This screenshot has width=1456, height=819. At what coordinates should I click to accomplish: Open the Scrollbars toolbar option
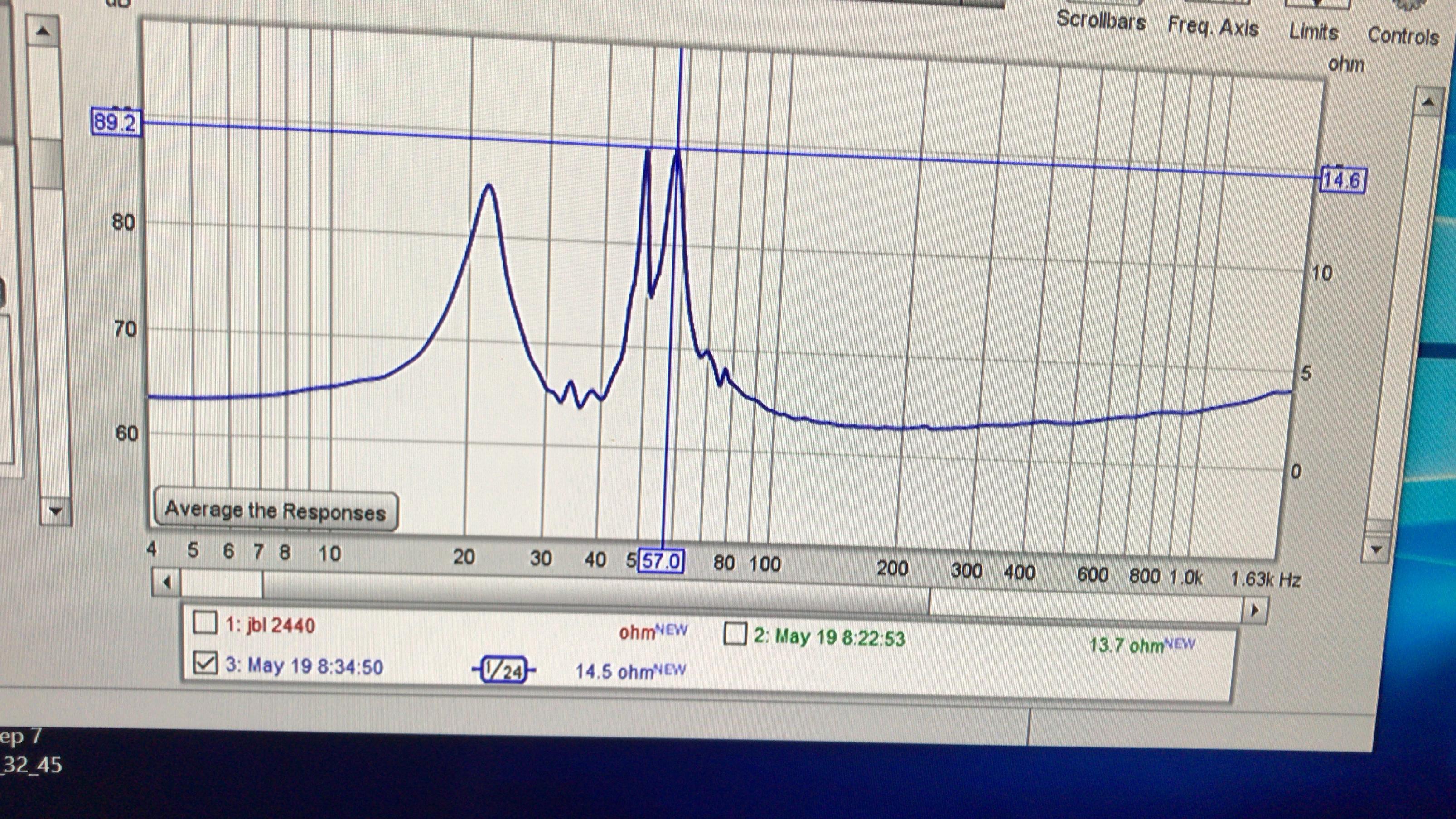click(1100, 20)
